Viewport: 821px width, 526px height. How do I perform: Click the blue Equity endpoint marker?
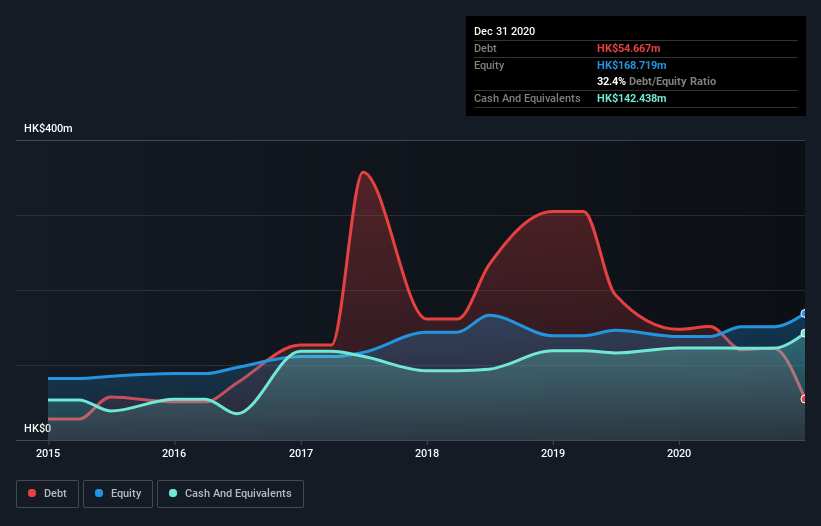tap(804, 314)
